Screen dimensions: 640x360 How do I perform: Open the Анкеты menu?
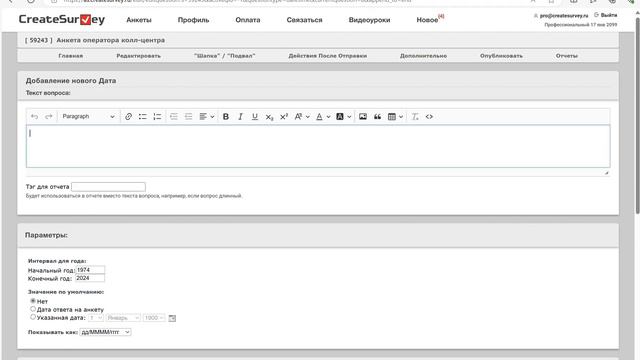coord(139,20)
